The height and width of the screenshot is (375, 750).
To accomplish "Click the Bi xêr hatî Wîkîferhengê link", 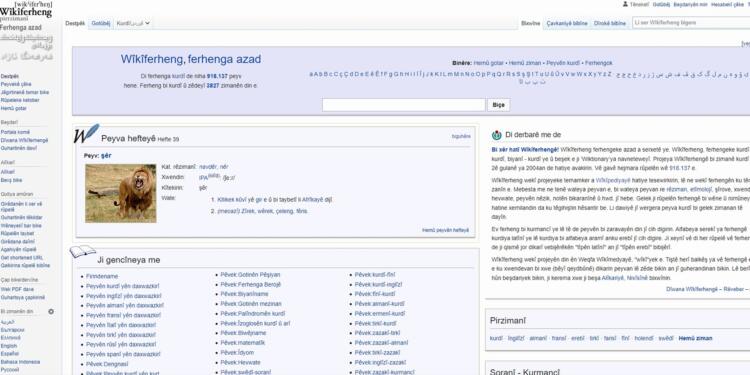I will tap(525, 149).
